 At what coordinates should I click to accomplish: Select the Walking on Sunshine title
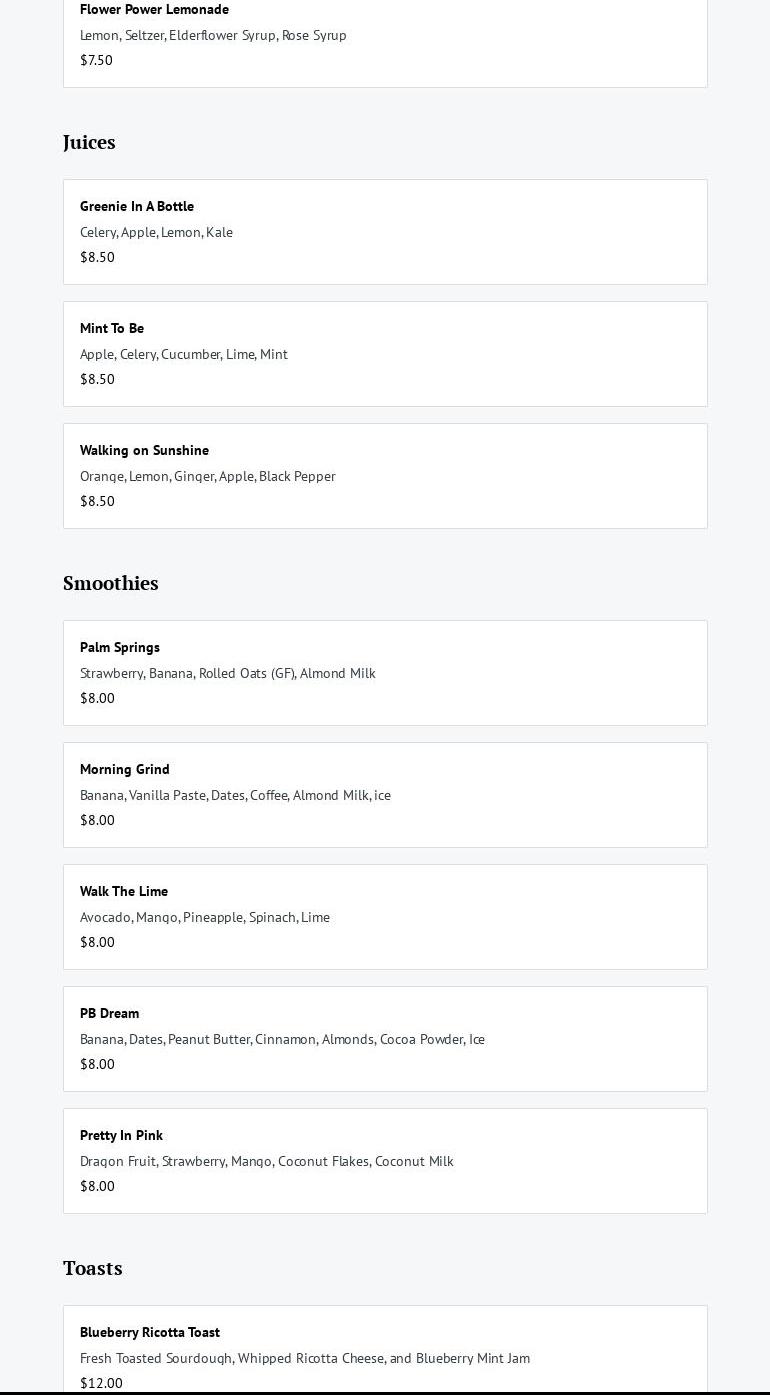coord(144,450)
